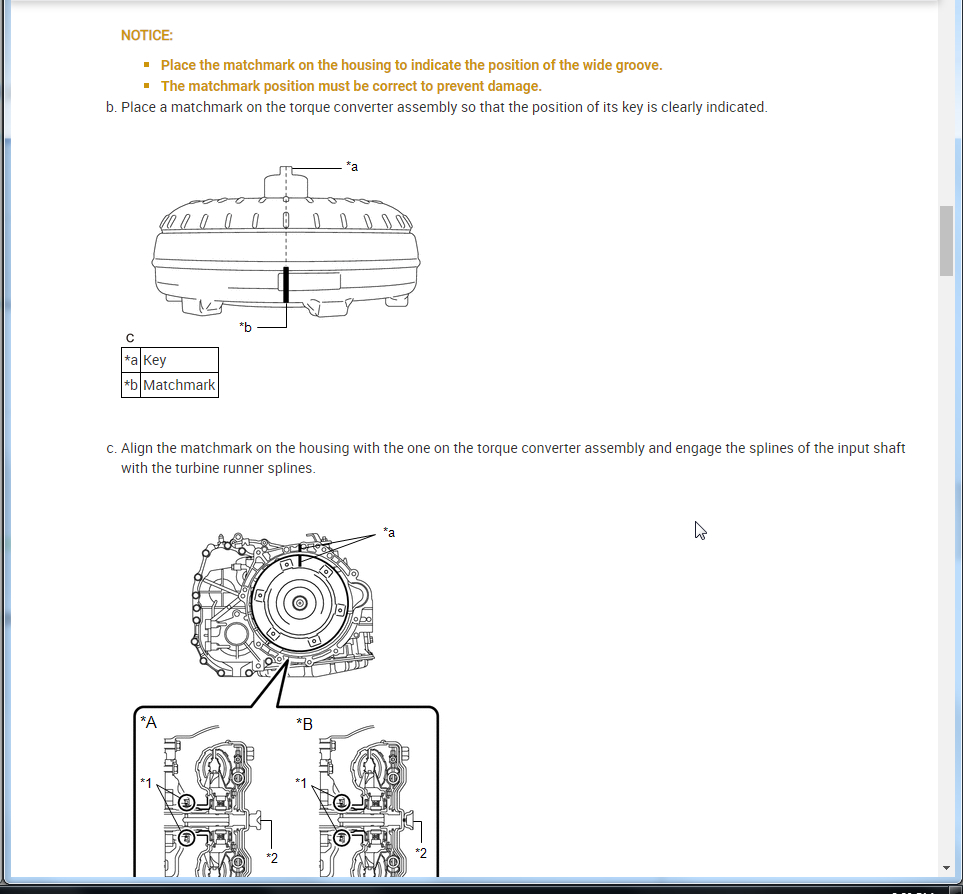
Task: Click the '*b' label under torque converter
Action: (246, 327)
